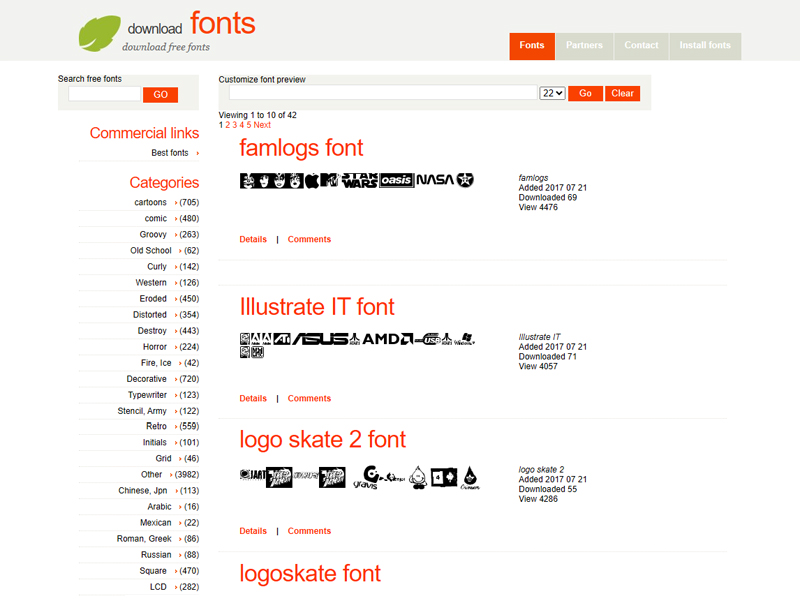The image size is (800, 600).
Task: Switch to the Partners tab
Action: 584,46
